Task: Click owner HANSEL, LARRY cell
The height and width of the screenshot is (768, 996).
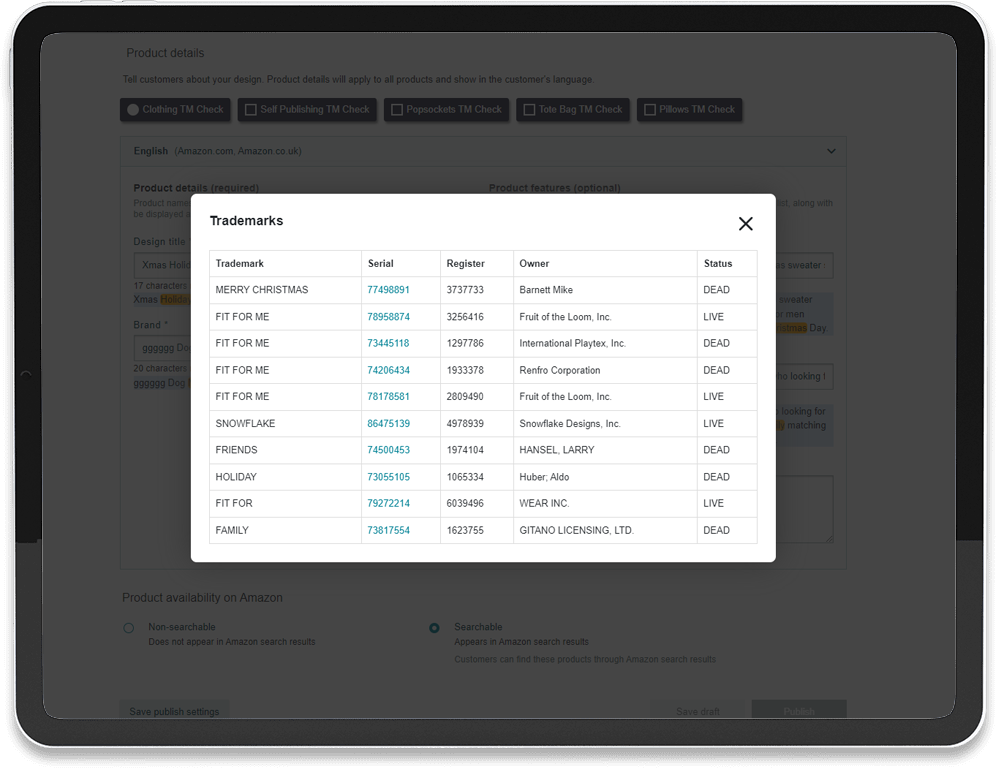Action: coord(605,450)
